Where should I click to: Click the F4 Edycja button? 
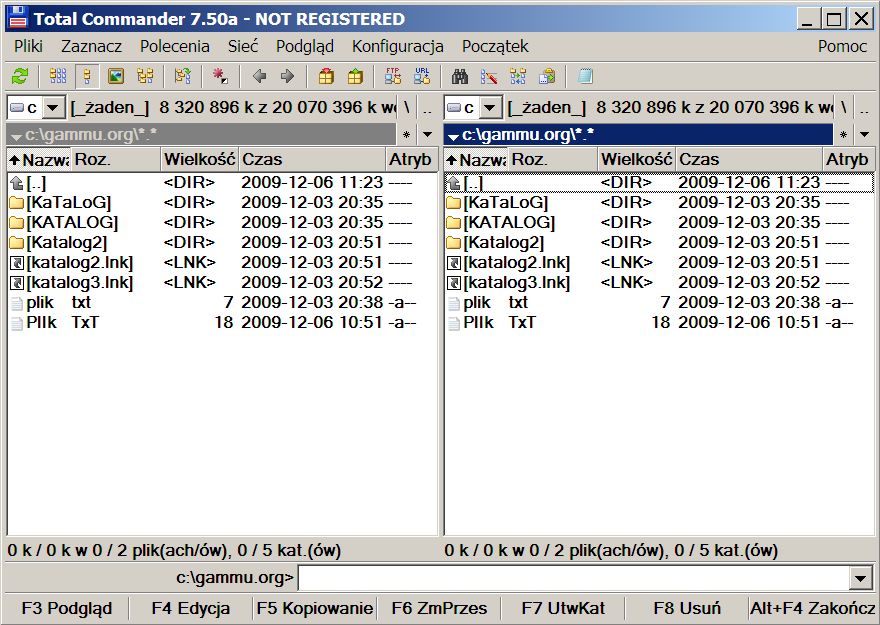(x=191, y=608)
